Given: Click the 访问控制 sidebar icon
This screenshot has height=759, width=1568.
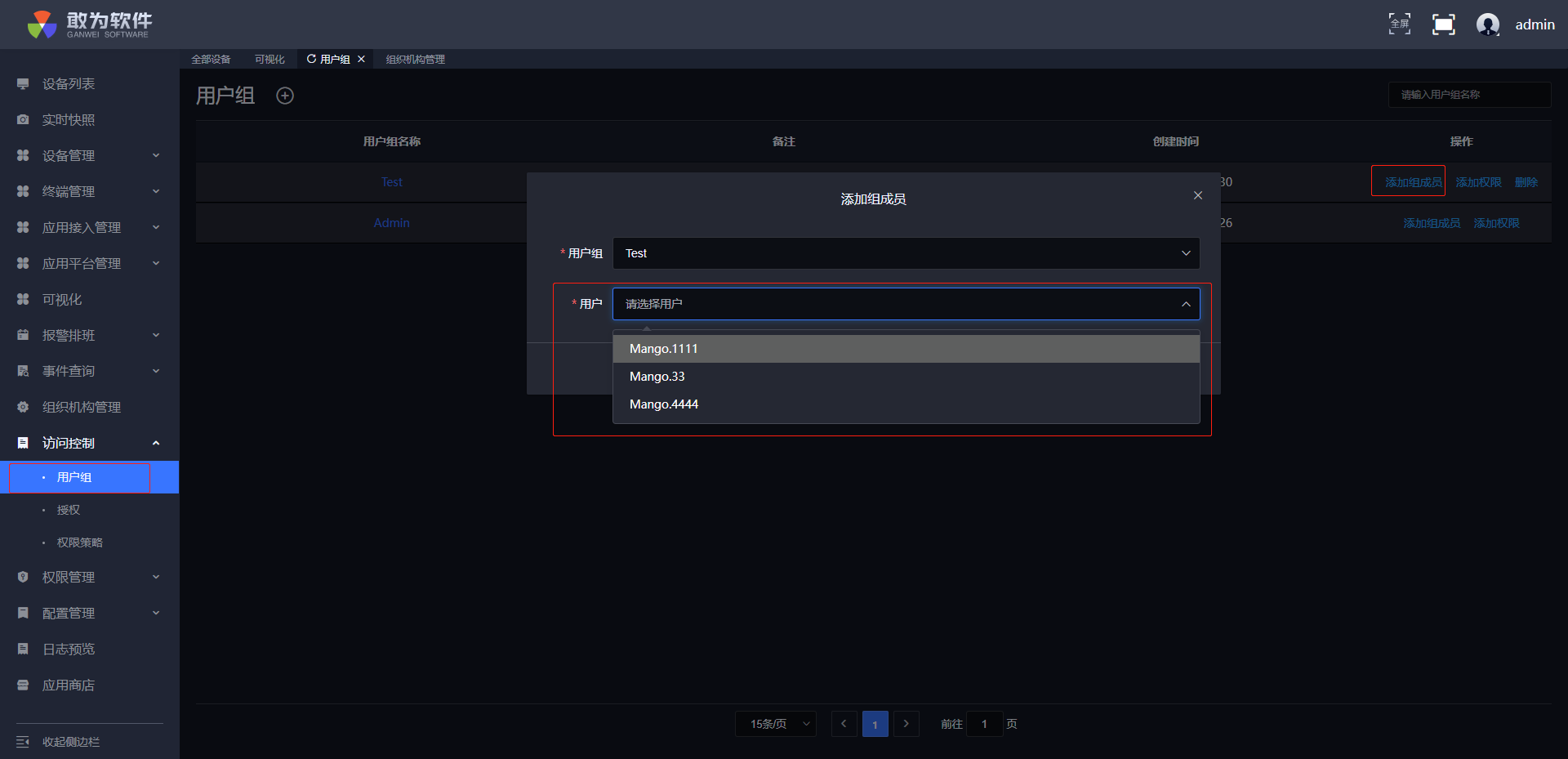Looking at the screenshot, I should (x=23, y=444).
